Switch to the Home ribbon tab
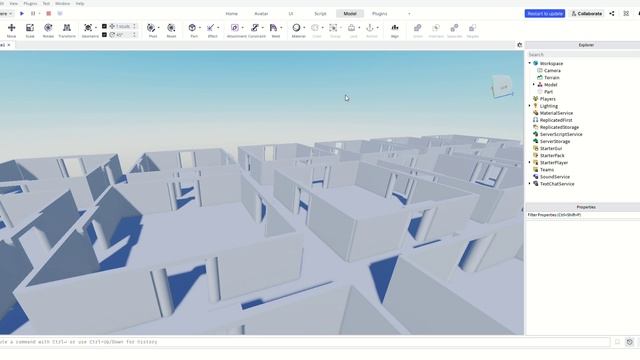 [x=231, y=13]
